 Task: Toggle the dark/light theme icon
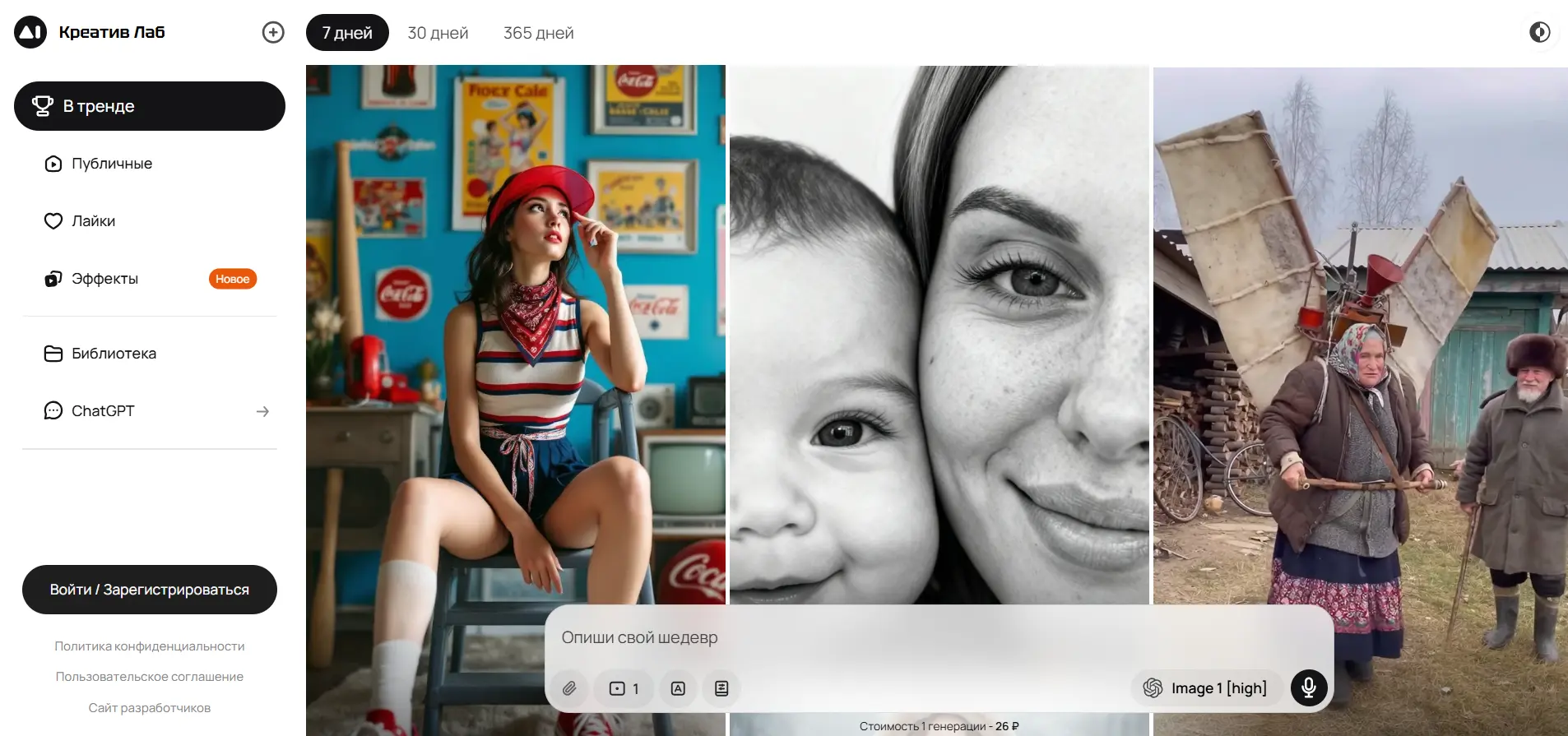(x=1539, y=32)
